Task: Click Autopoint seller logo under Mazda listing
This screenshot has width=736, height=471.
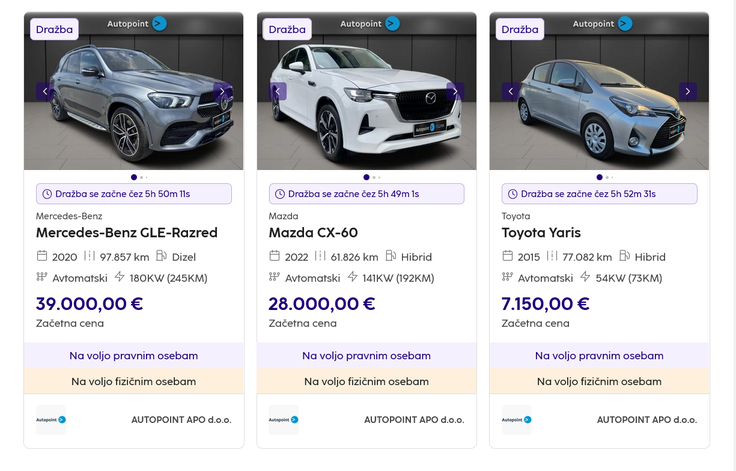Action: tap(284, 420)
